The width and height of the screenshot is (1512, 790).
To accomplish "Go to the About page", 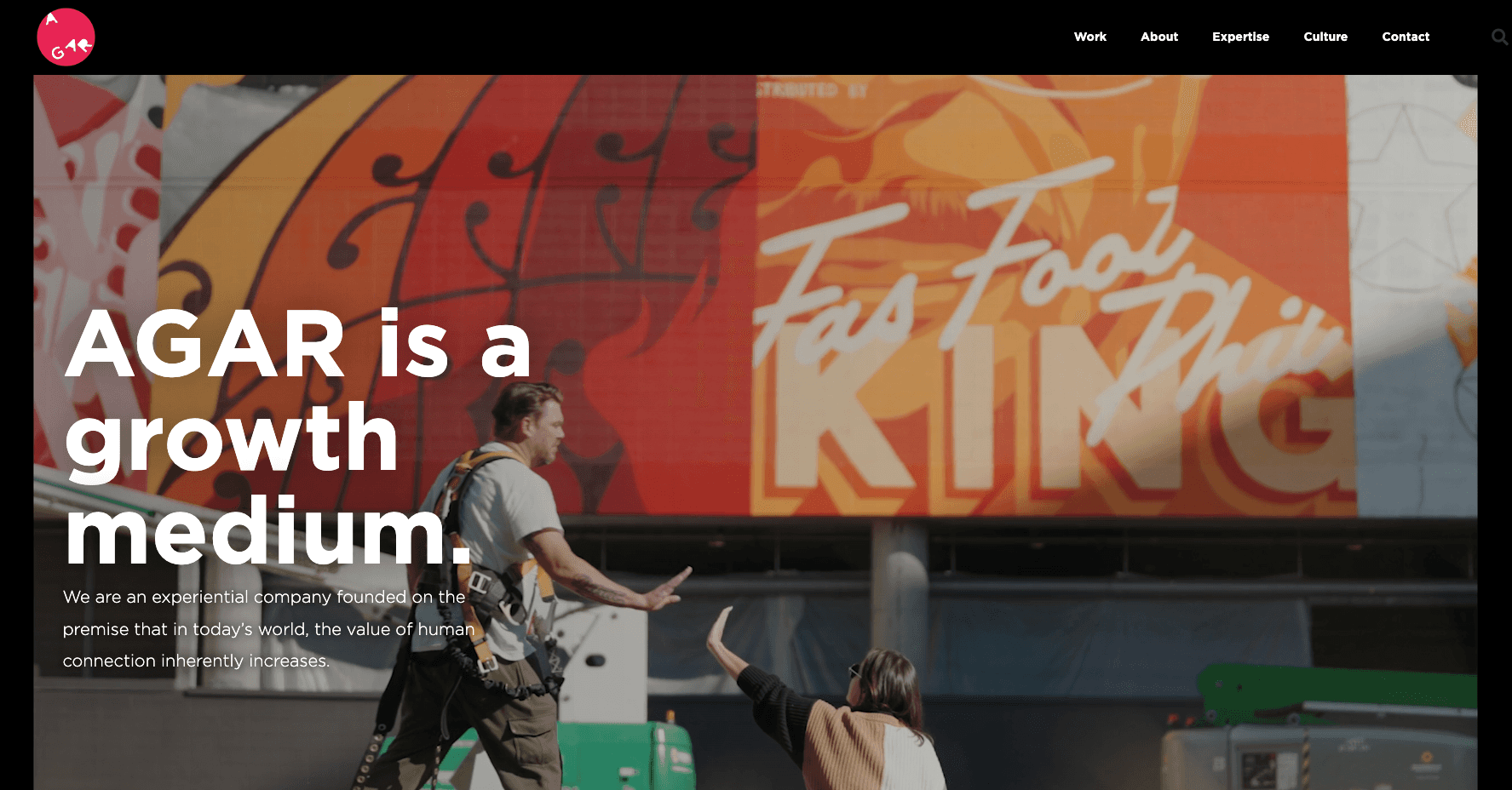I will click(1158, 37).
